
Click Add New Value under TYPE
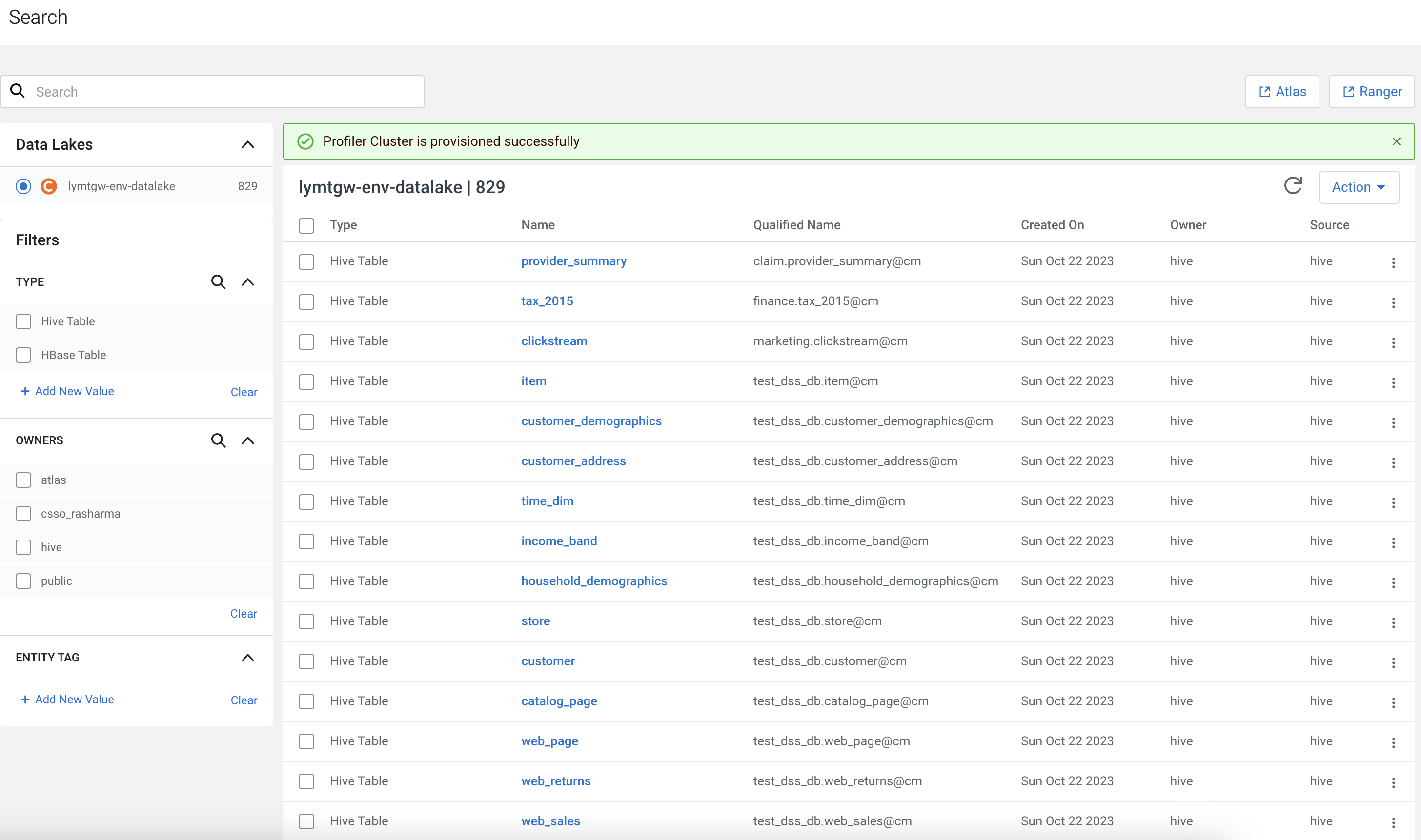(x=67, y=391)
